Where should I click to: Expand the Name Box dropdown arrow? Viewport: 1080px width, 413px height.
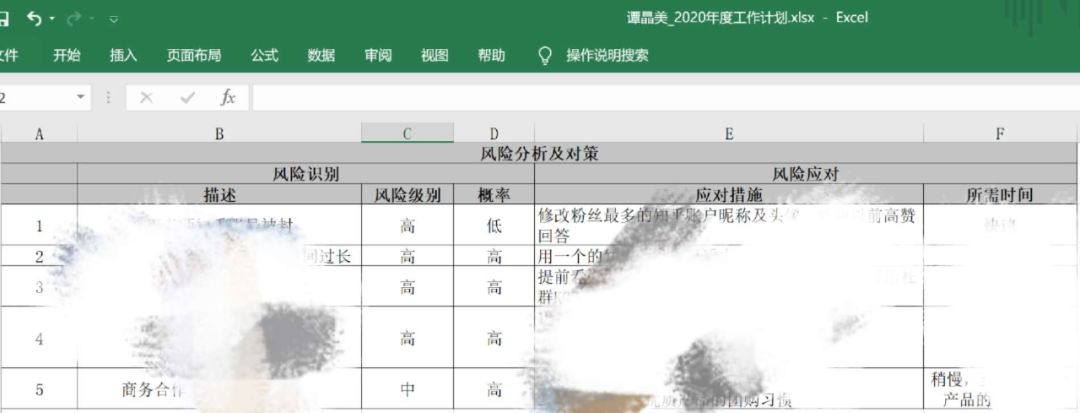81,97
